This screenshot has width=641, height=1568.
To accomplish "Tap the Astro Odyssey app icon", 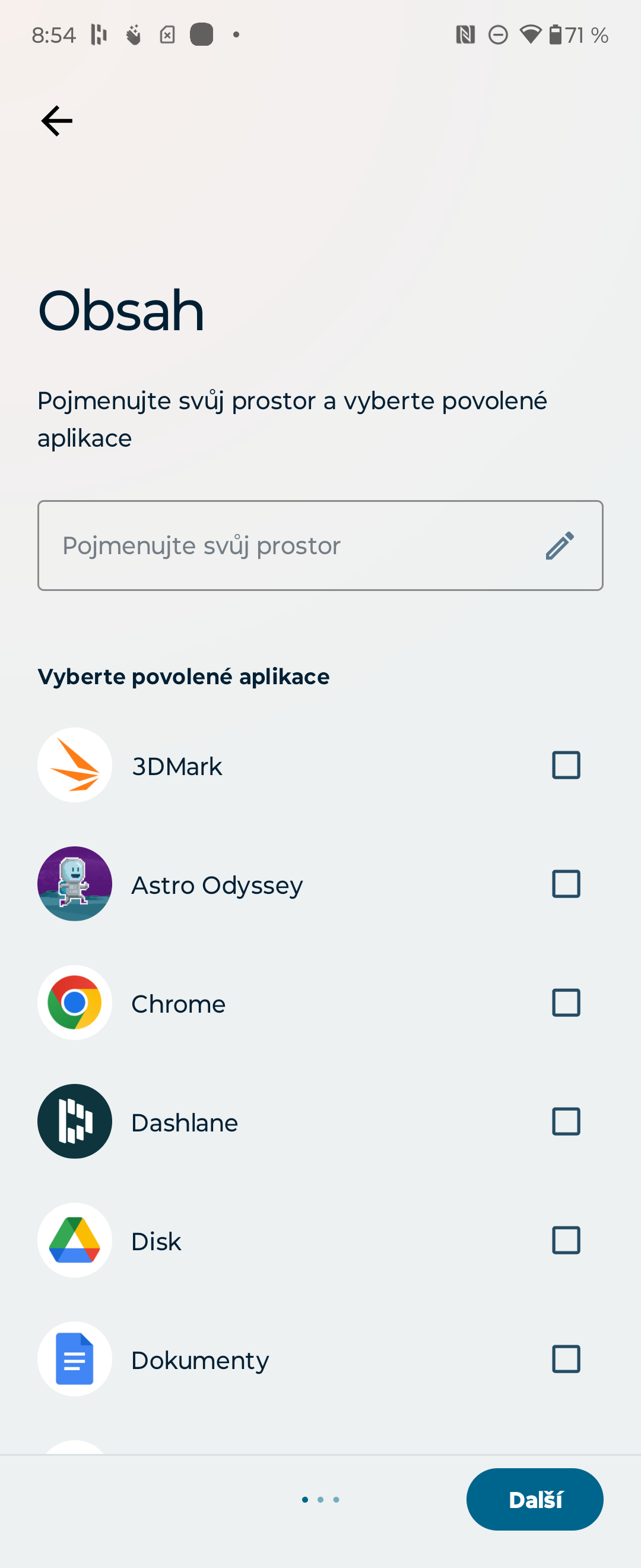I will [75, 884].
